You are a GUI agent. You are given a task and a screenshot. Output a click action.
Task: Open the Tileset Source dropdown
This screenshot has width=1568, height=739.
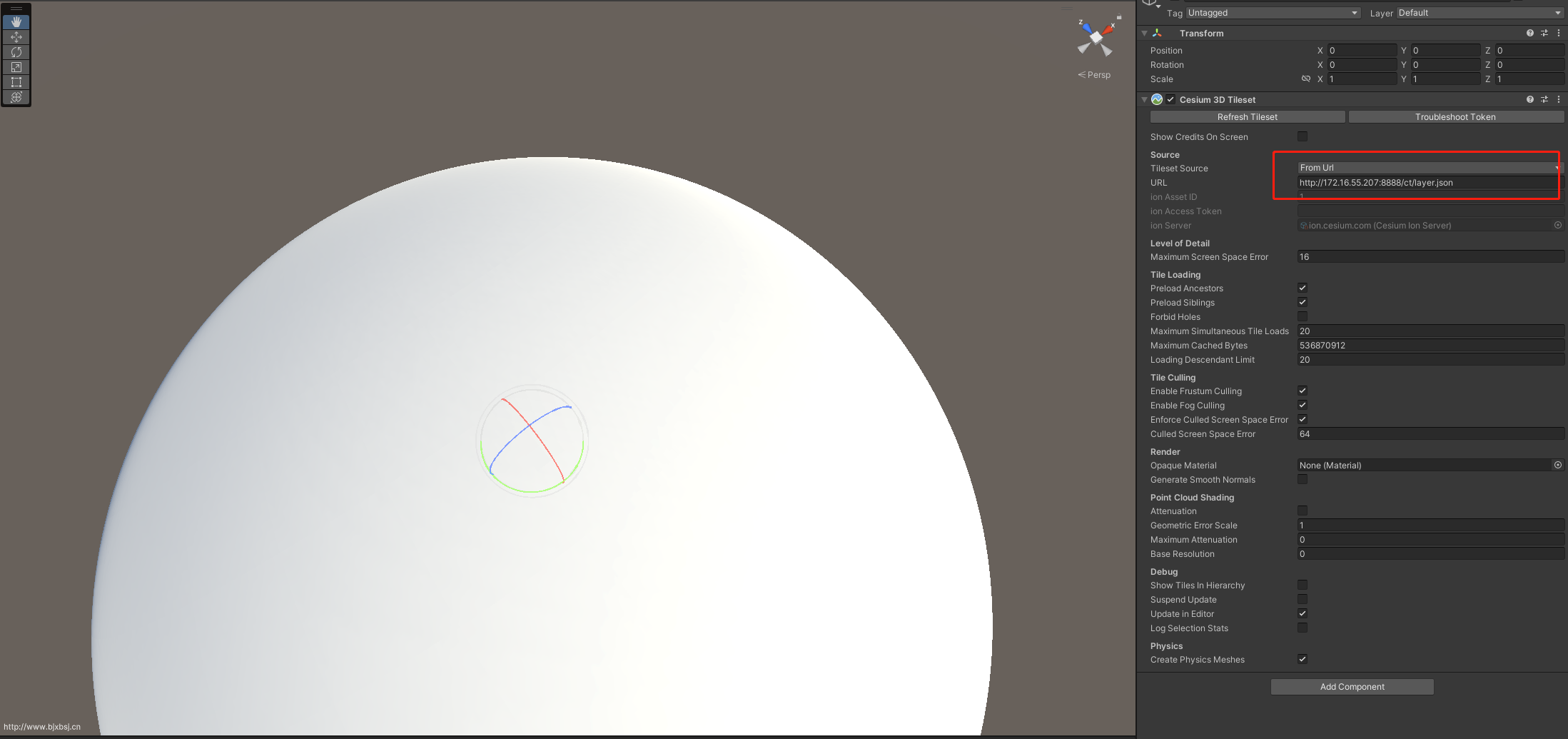(x=1430, y=168)
